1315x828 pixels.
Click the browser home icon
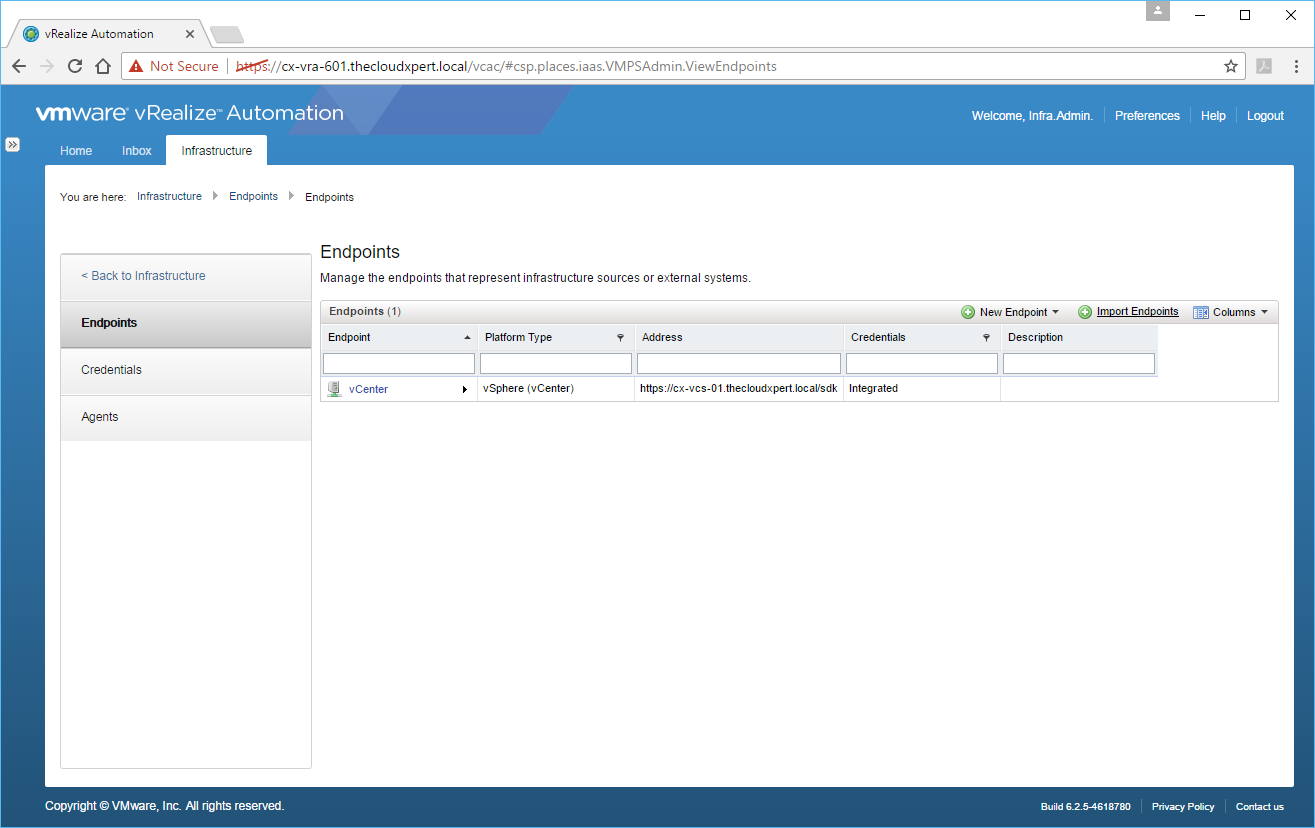point(102,66)
